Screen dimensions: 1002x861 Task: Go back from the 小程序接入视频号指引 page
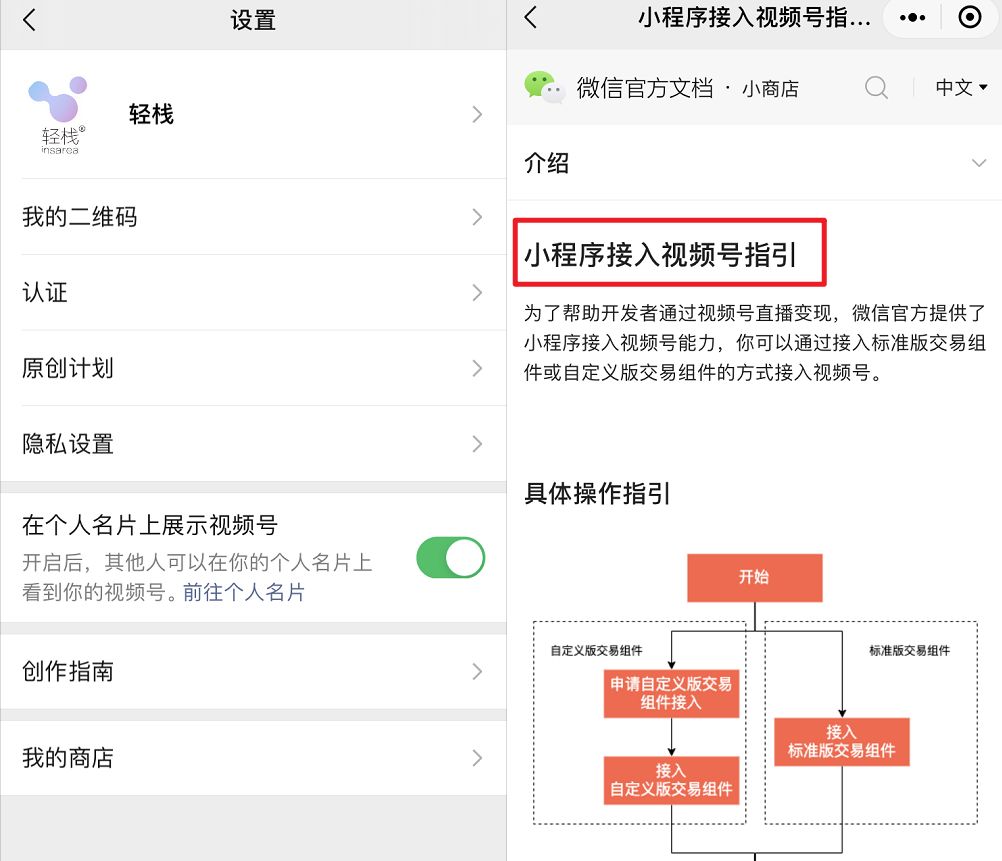[530, 17]
